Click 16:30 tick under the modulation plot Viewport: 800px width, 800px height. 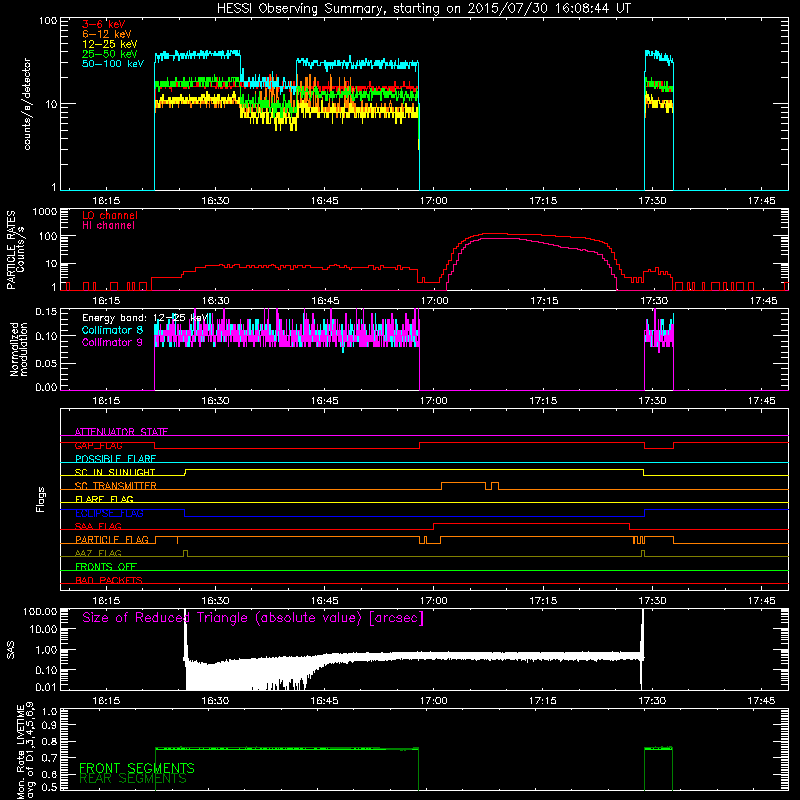pos(215,401)
